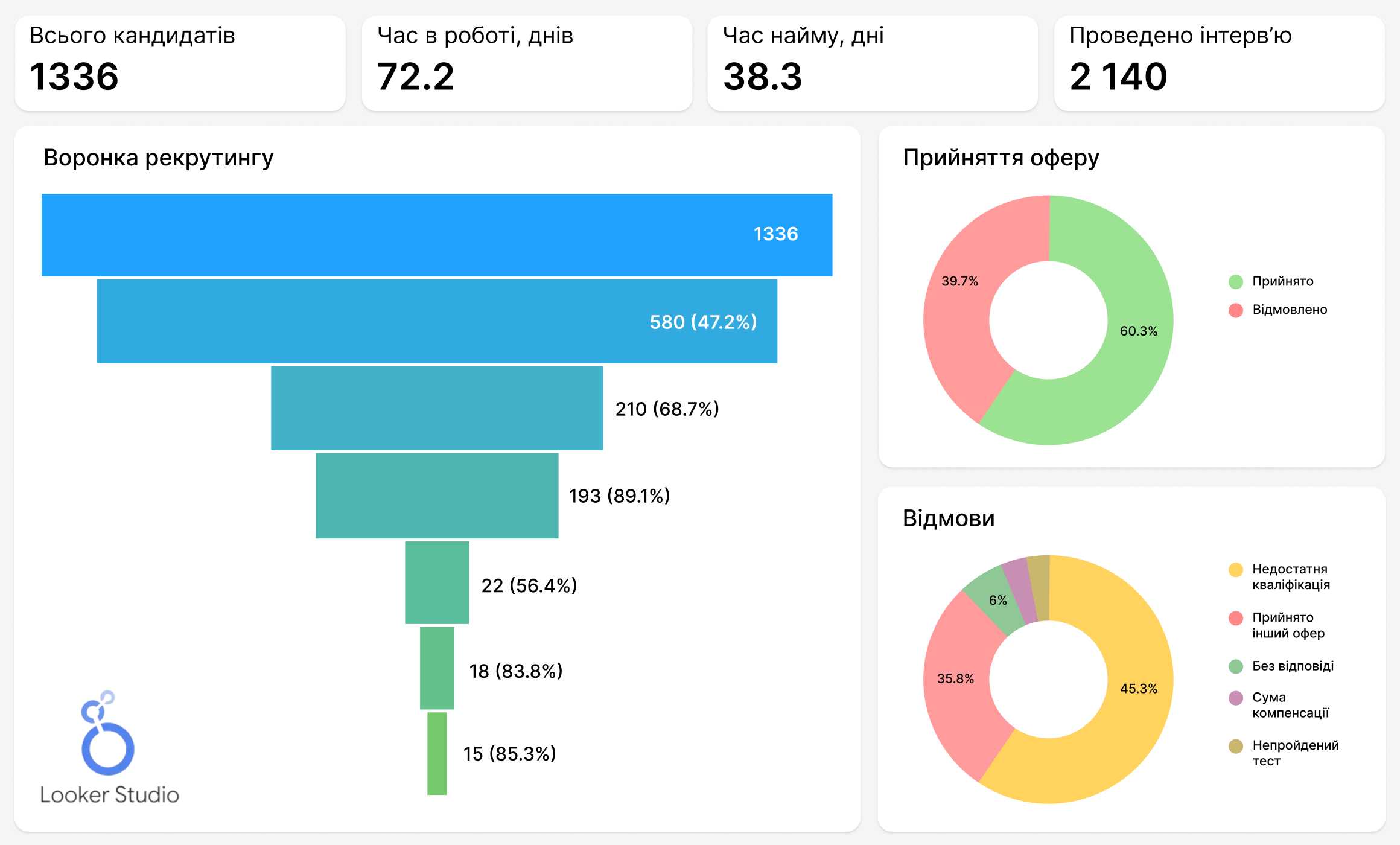The image size is (1400, 845).
Task: Click the Непройдений тест legend dot
Action: tap(1235, 747)
